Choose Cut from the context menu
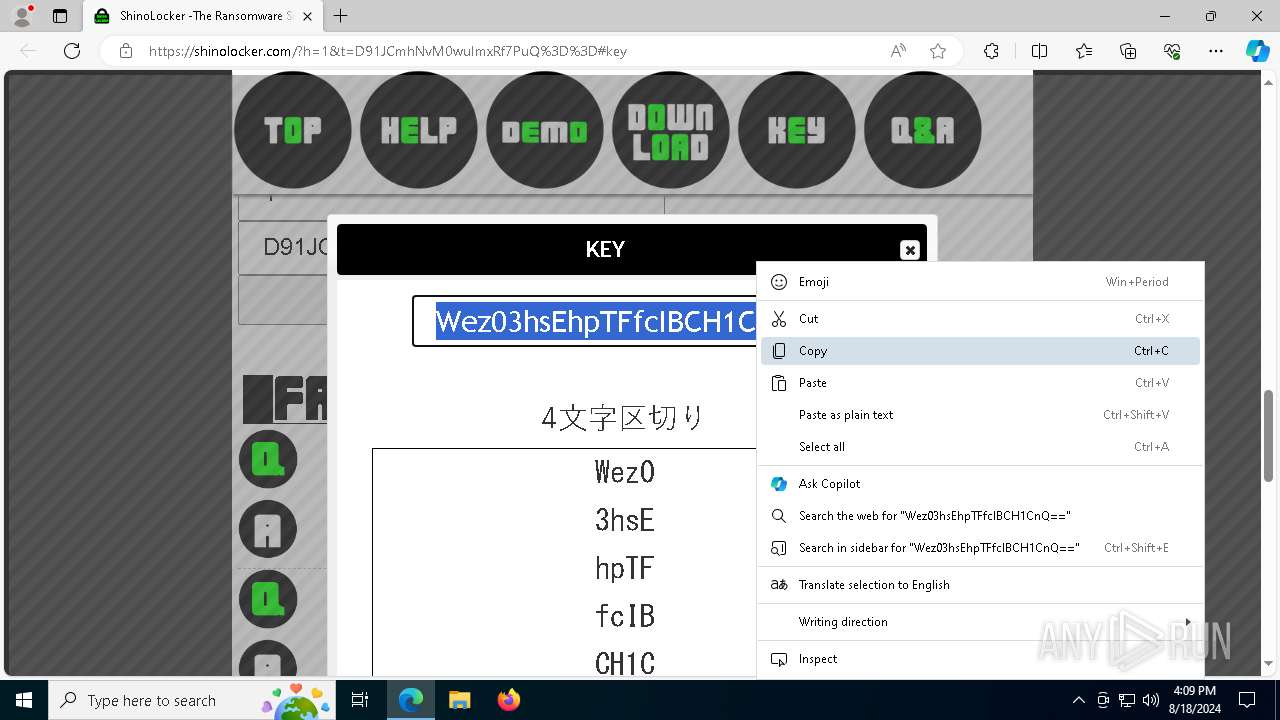This screenshot has width=1280, height=720. [980, 319]
